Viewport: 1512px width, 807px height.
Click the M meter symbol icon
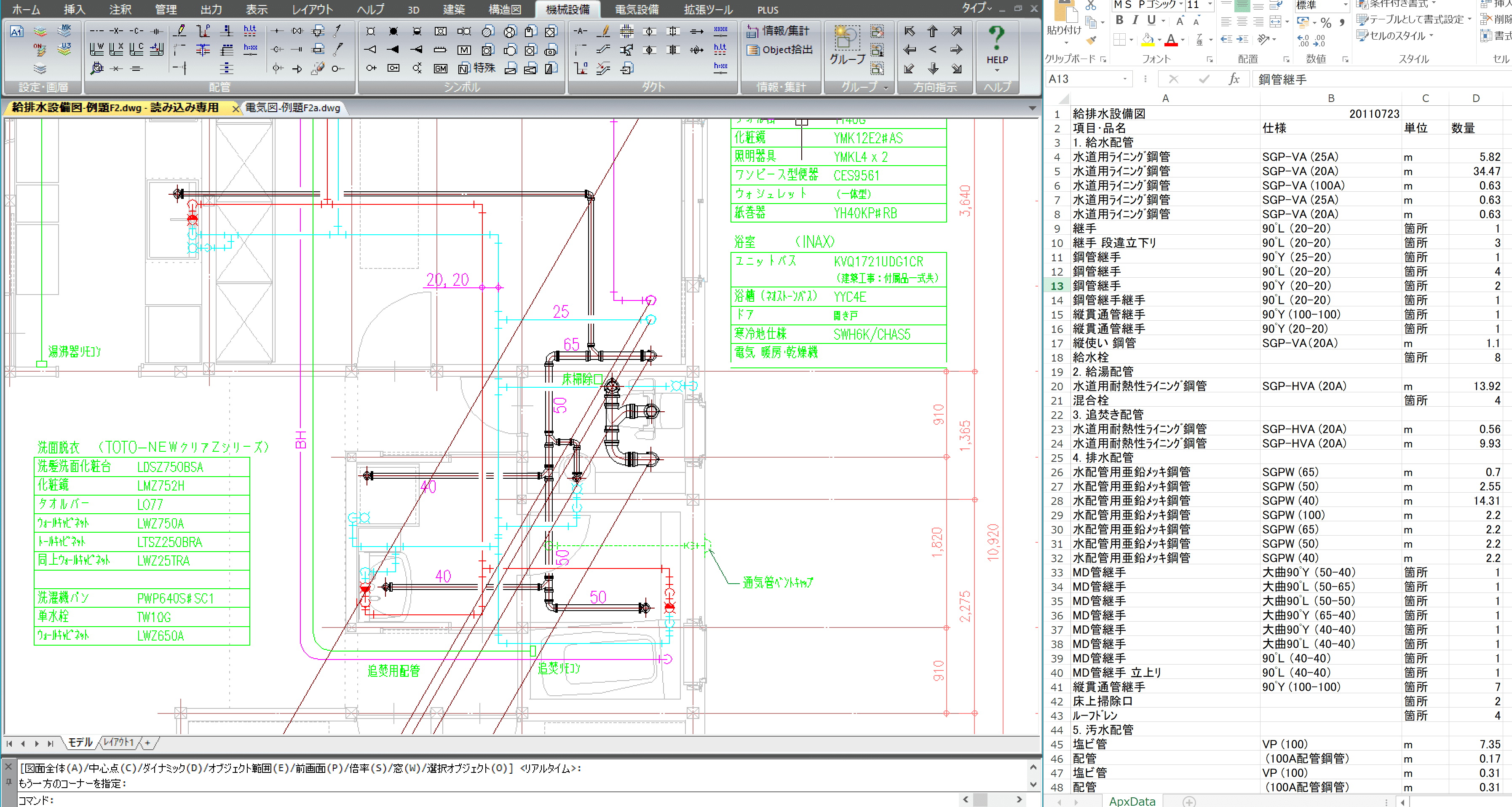[x=464, y=50]
